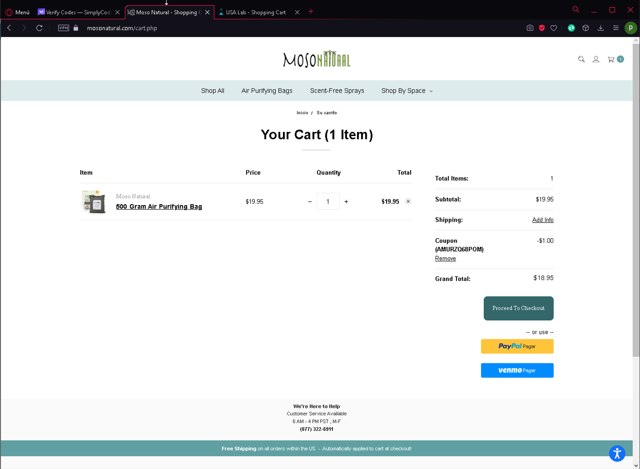
Task: Open the ad blocker shield icon
Action: coord(542,28)
